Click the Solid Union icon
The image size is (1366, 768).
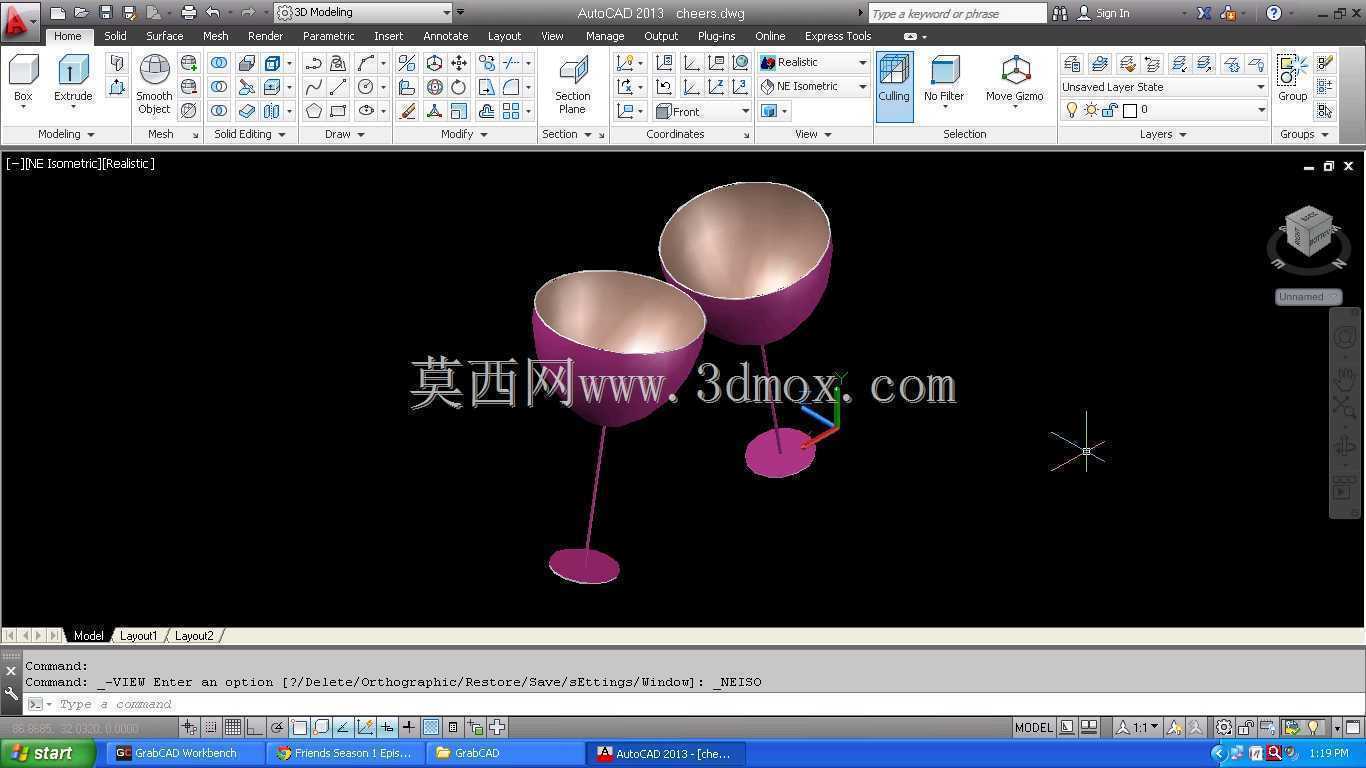click(x=219, y=63)
